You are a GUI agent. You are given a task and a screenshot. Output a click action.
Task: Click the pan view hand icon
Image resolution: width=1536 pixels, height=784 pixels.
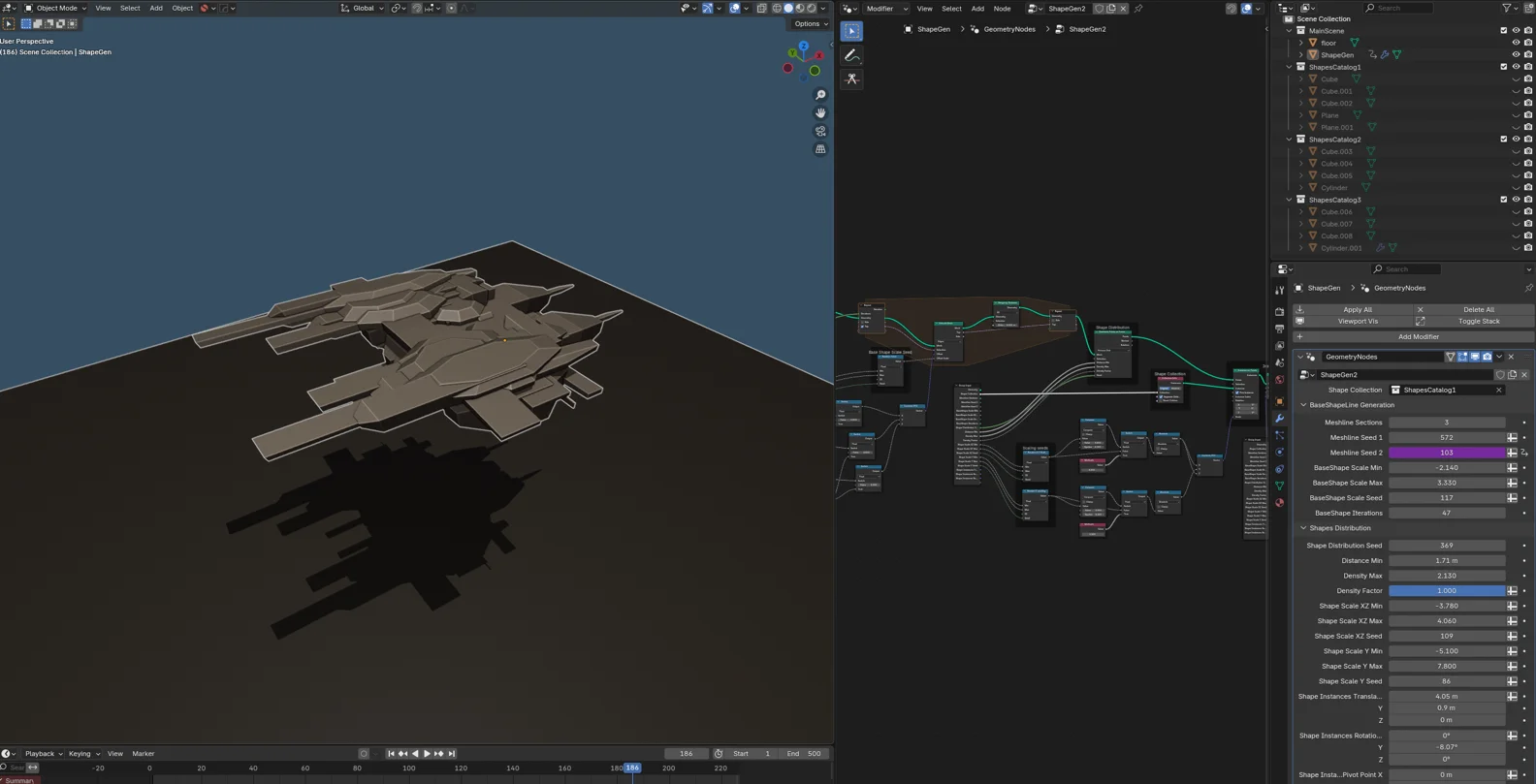tap(820, 113)
